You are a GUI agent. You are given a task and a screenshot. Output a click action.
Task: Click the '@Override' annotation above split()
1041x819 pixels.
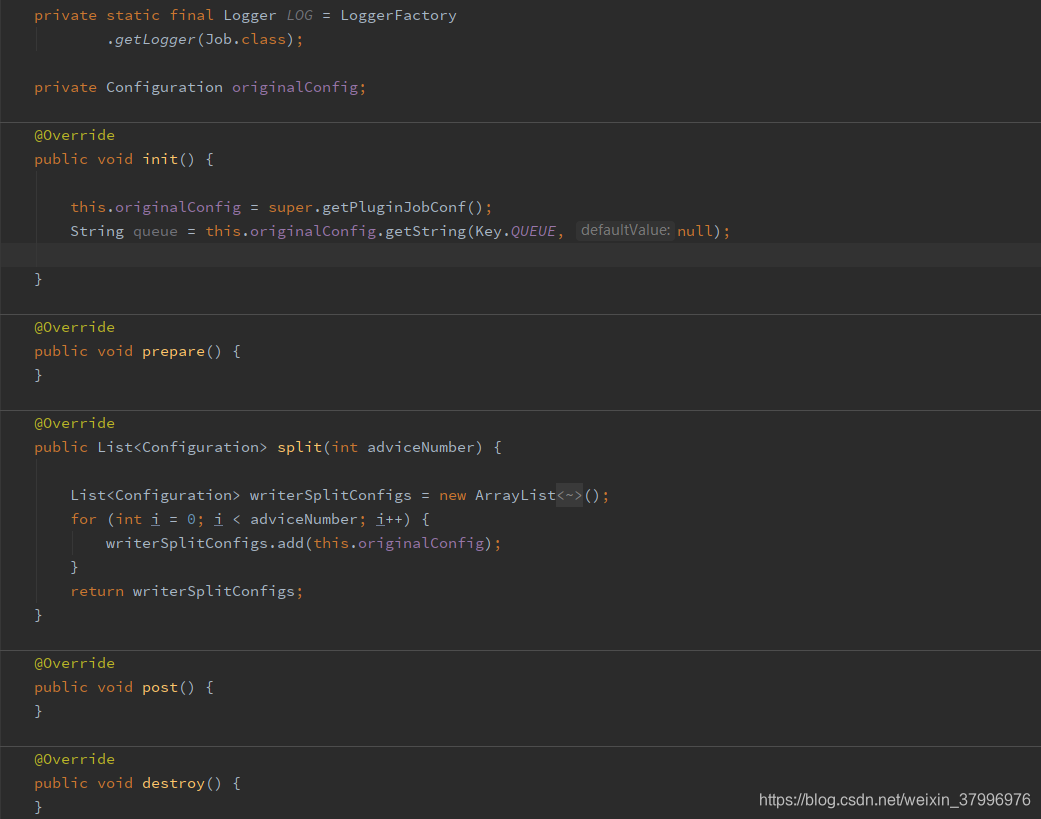pyautogui.click(x=74, y=423)
